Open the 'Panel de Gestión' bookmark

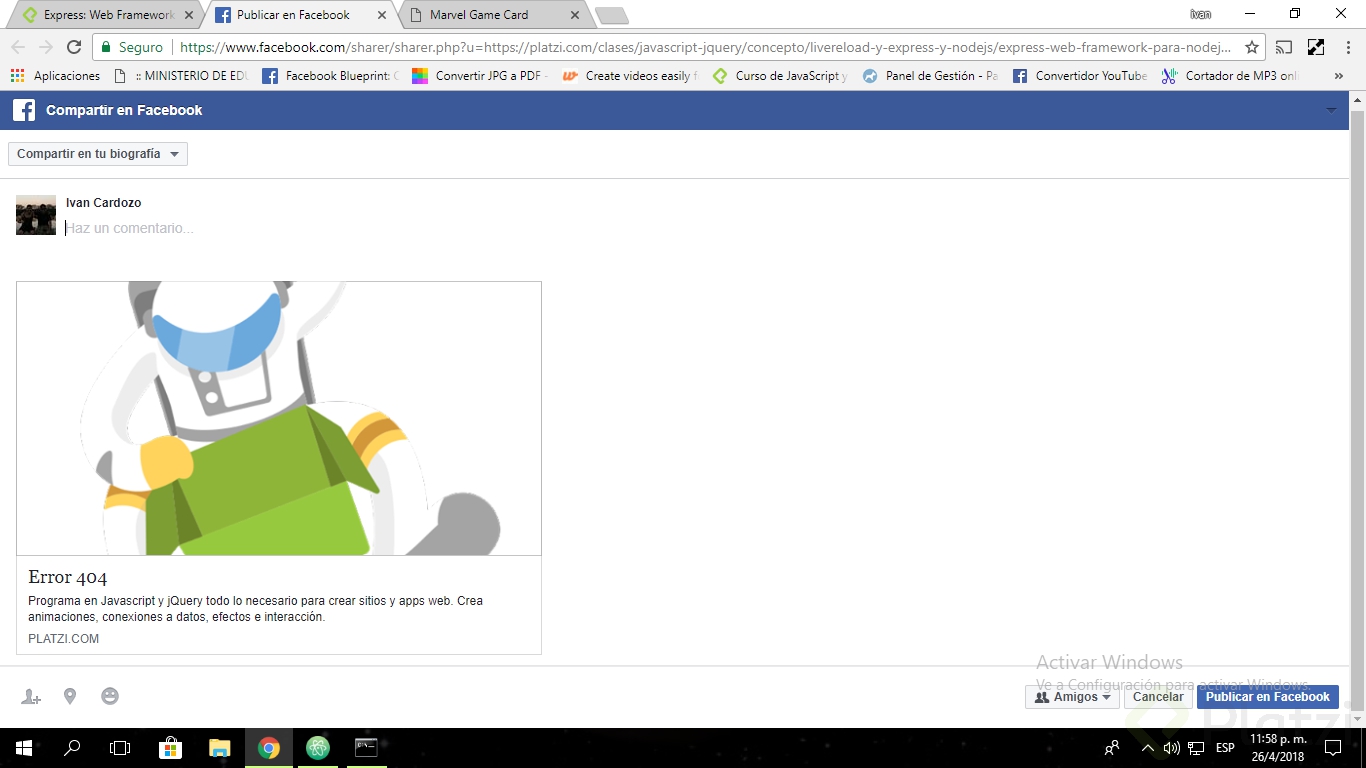click(x=931, y=76)
